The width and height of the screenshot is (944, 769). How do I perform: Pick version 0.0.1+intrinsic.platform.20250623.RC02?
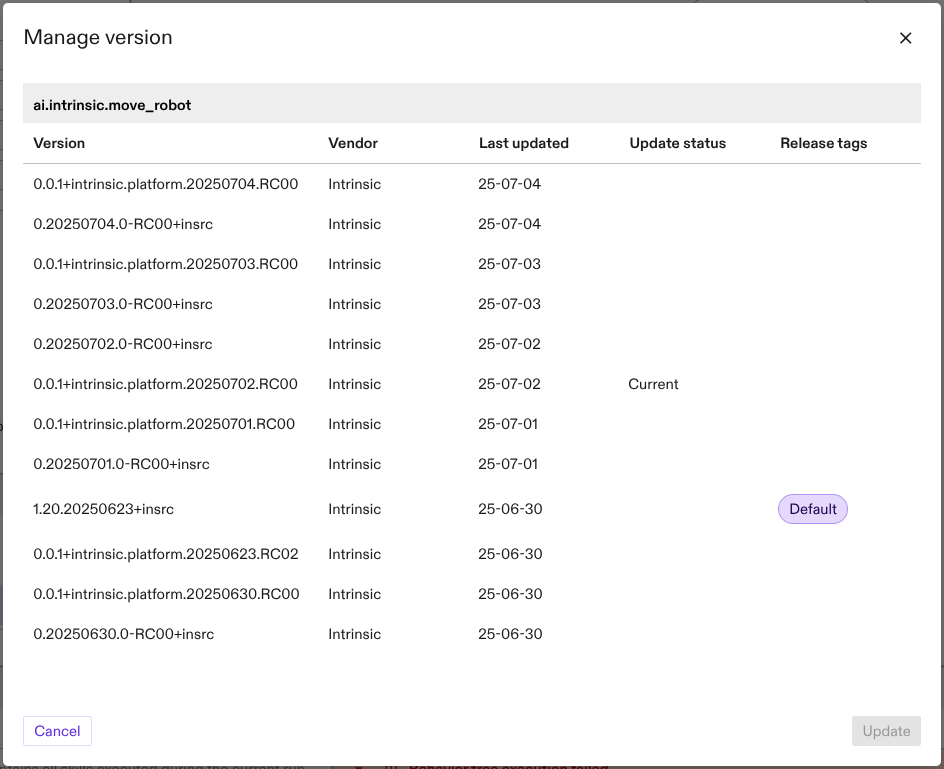(x=166, y=554)
